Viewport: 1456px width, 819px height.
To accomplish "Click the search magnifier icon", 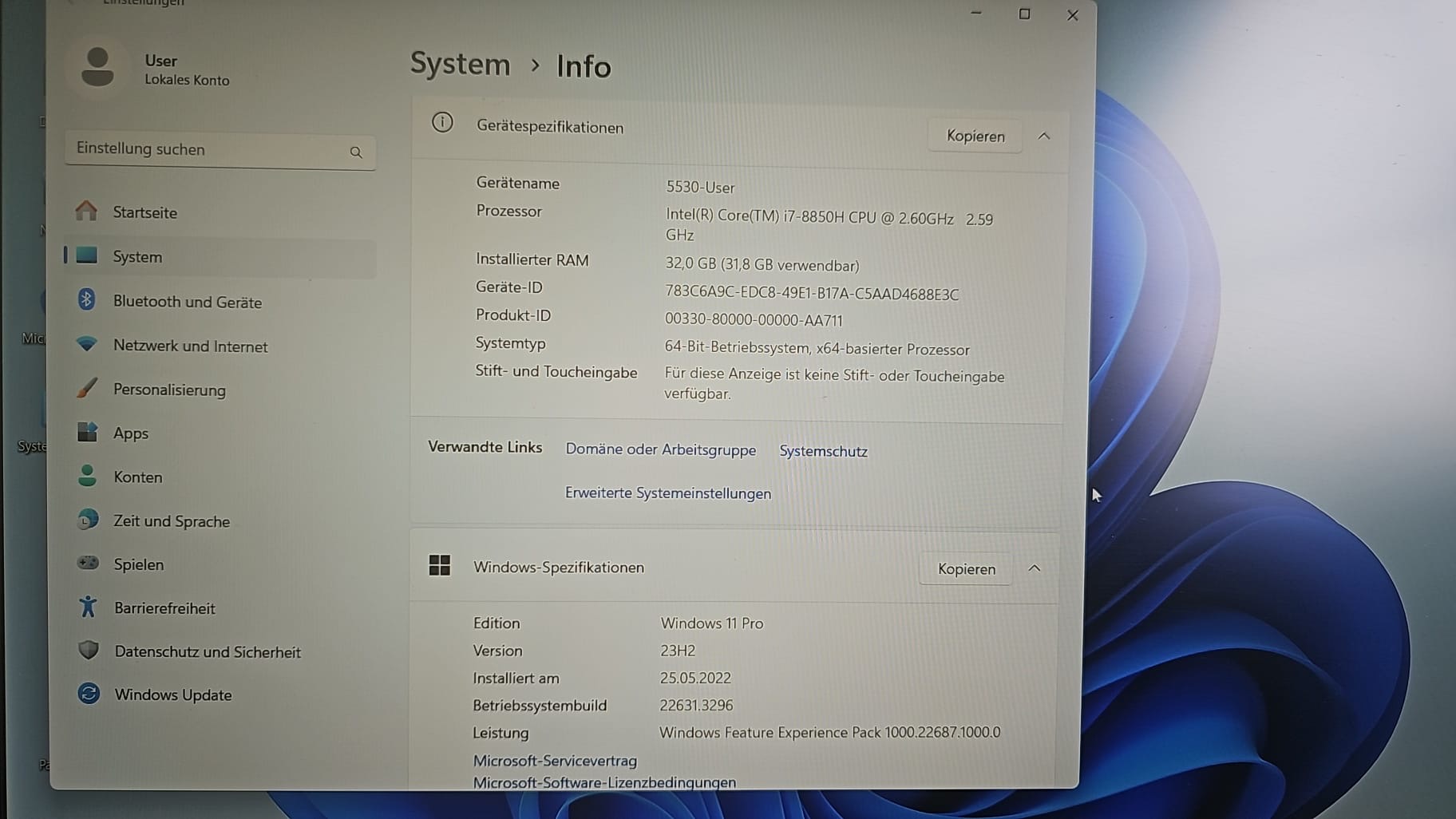I will 356,152.
